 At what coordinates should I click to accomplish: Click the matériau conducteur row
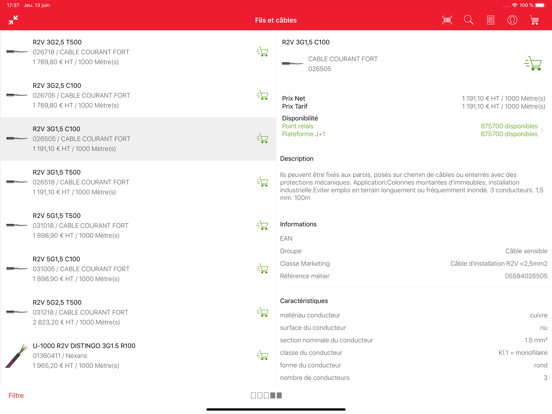pyautogui.click(x=414, y=315)
